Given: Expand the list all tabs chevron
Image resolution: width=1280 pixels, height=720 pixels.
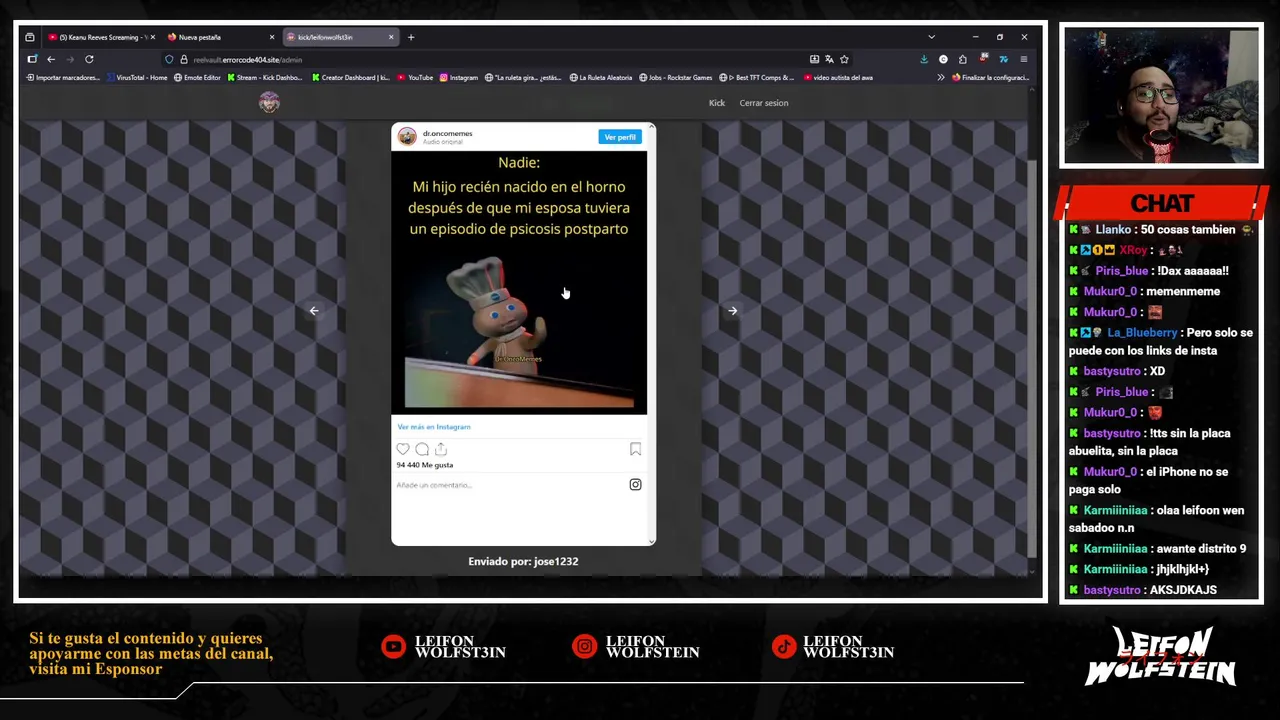Looking at the screenshot, I should click(931, 37).
